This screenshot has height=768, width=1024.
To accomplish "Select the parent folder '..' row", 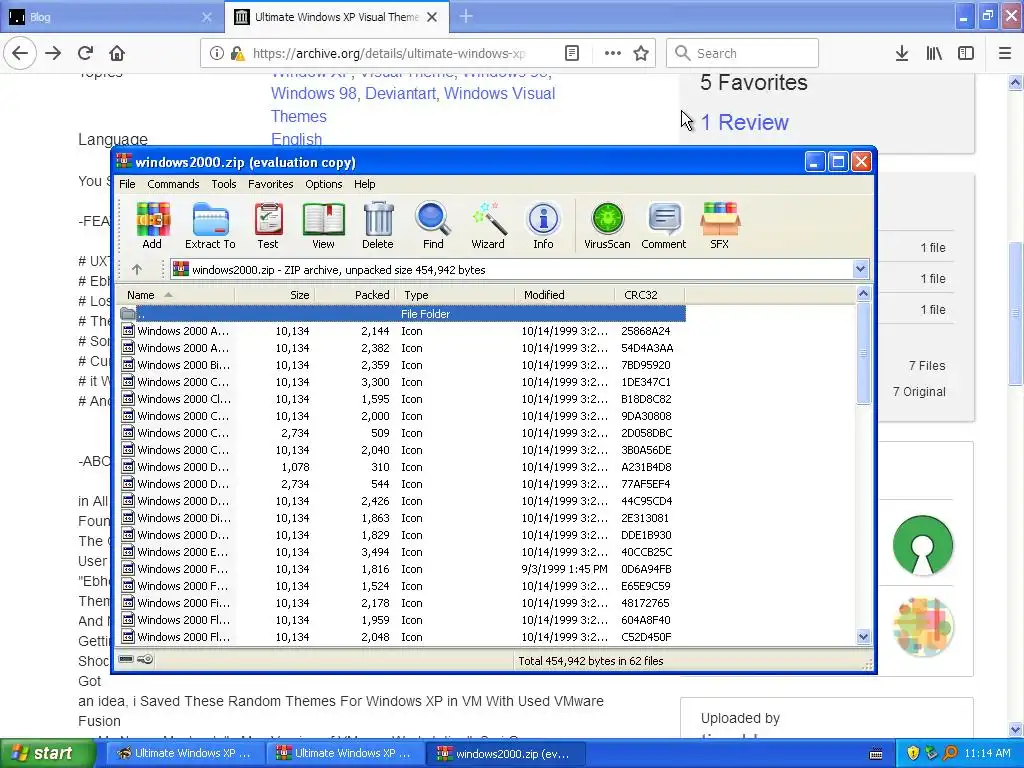I will tap(402, 314).
